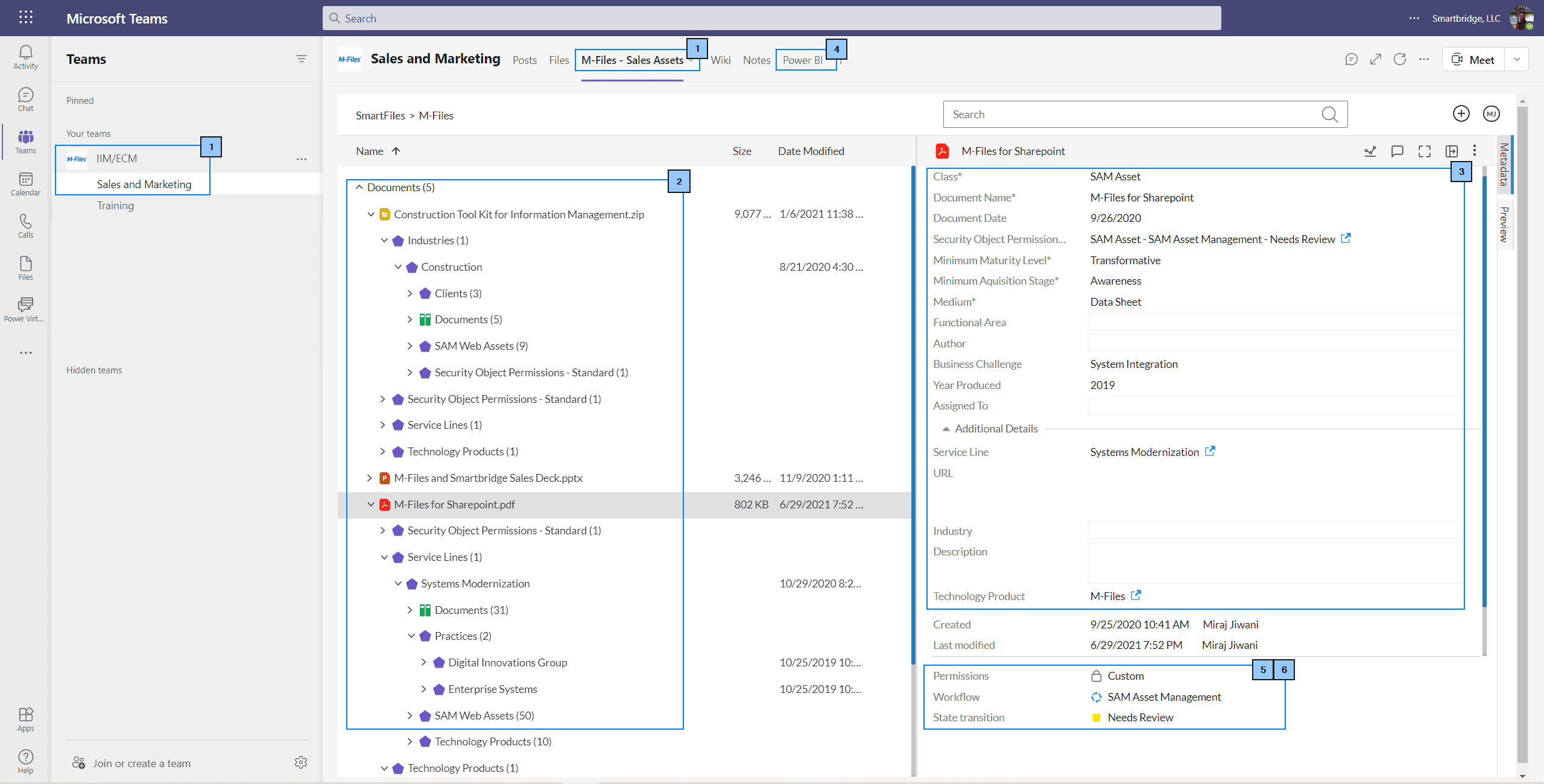Click the plus create new object icon
The height and width of the screenshot is (784, 1544).
(x=1461, y=114)
